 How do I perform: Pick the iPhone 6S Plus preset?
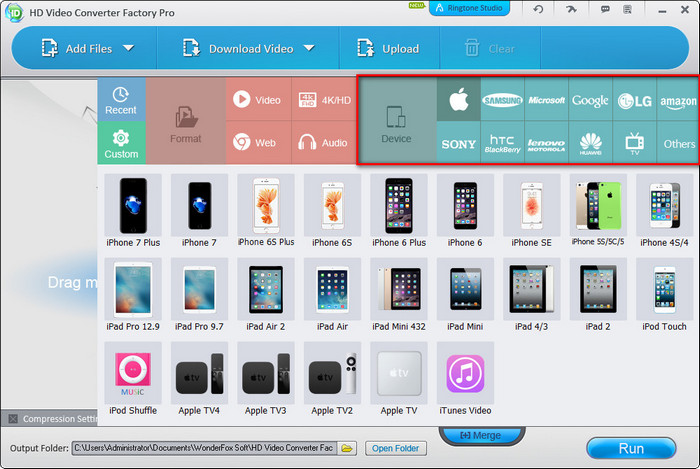pyautogui.click(x=266, y=212)
